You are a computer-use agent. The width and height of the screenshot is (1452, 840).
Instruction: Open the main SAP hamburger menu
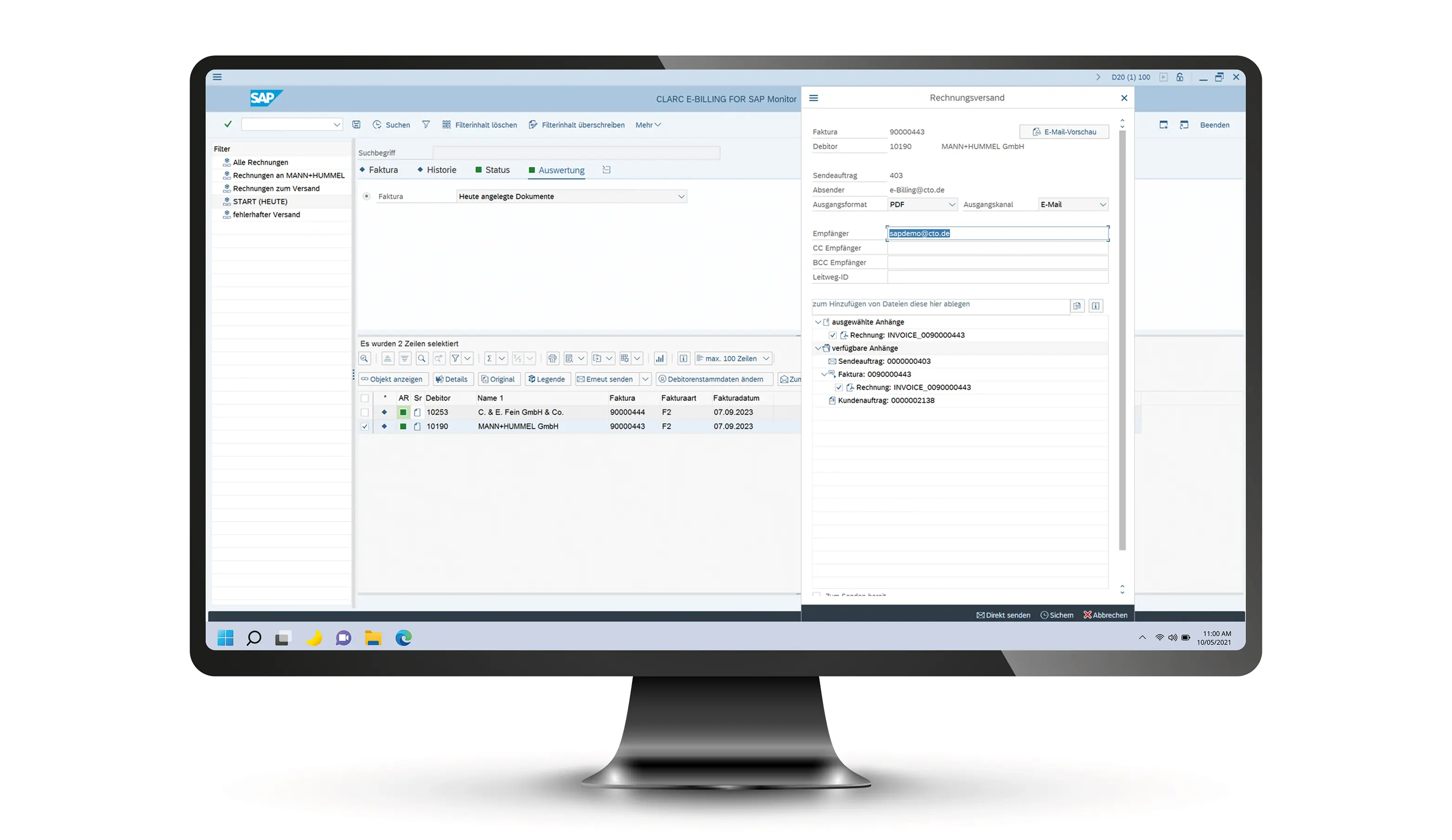pyautogui.click(x=217, y=77)
